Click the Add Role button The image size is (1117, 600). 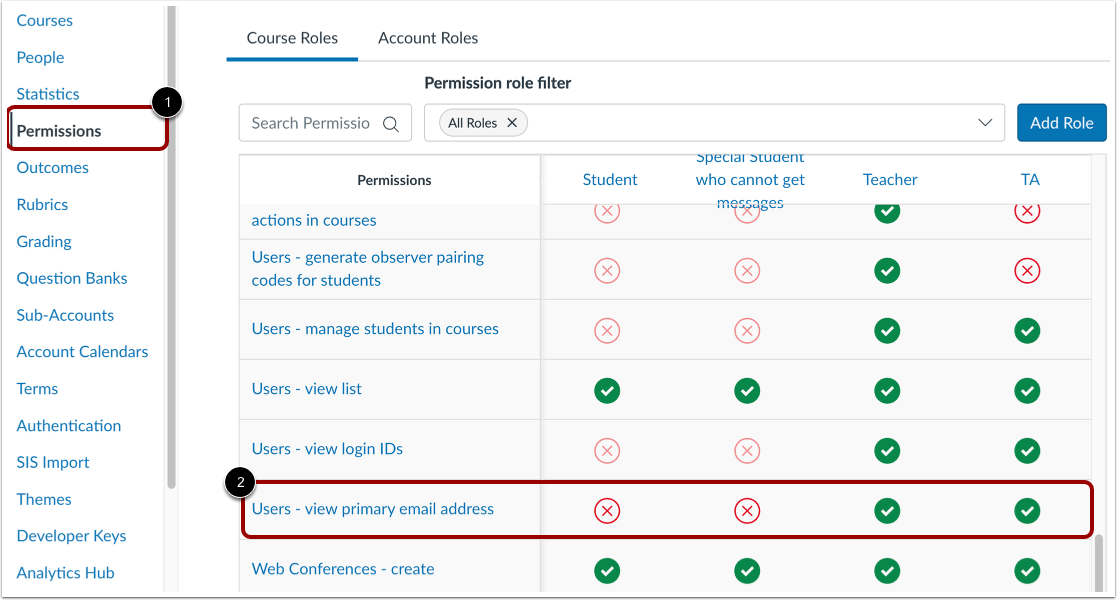point(1061,122)
